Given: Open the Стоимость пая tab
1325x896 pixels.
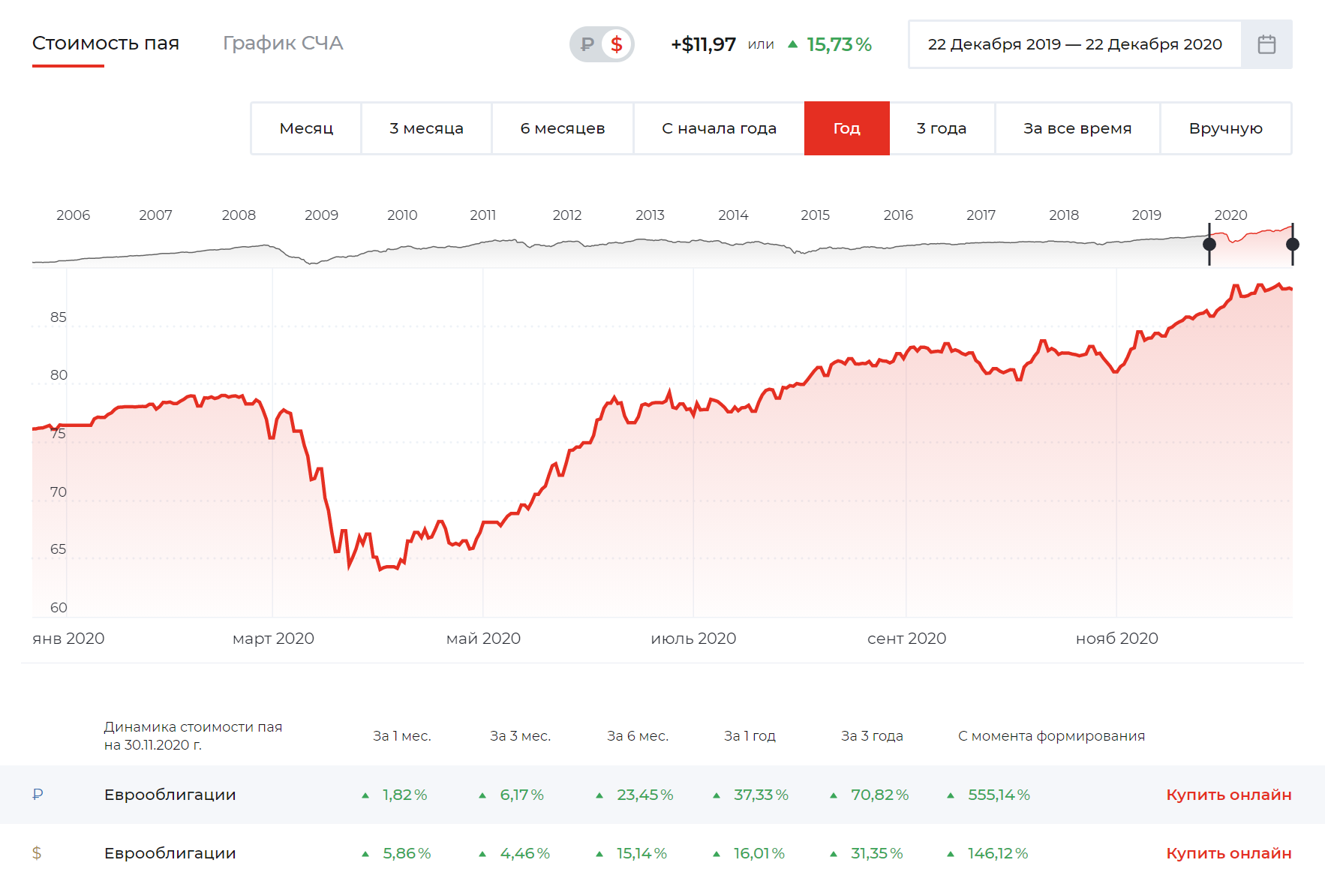Looking at the screenshot, I should [106, 44].
